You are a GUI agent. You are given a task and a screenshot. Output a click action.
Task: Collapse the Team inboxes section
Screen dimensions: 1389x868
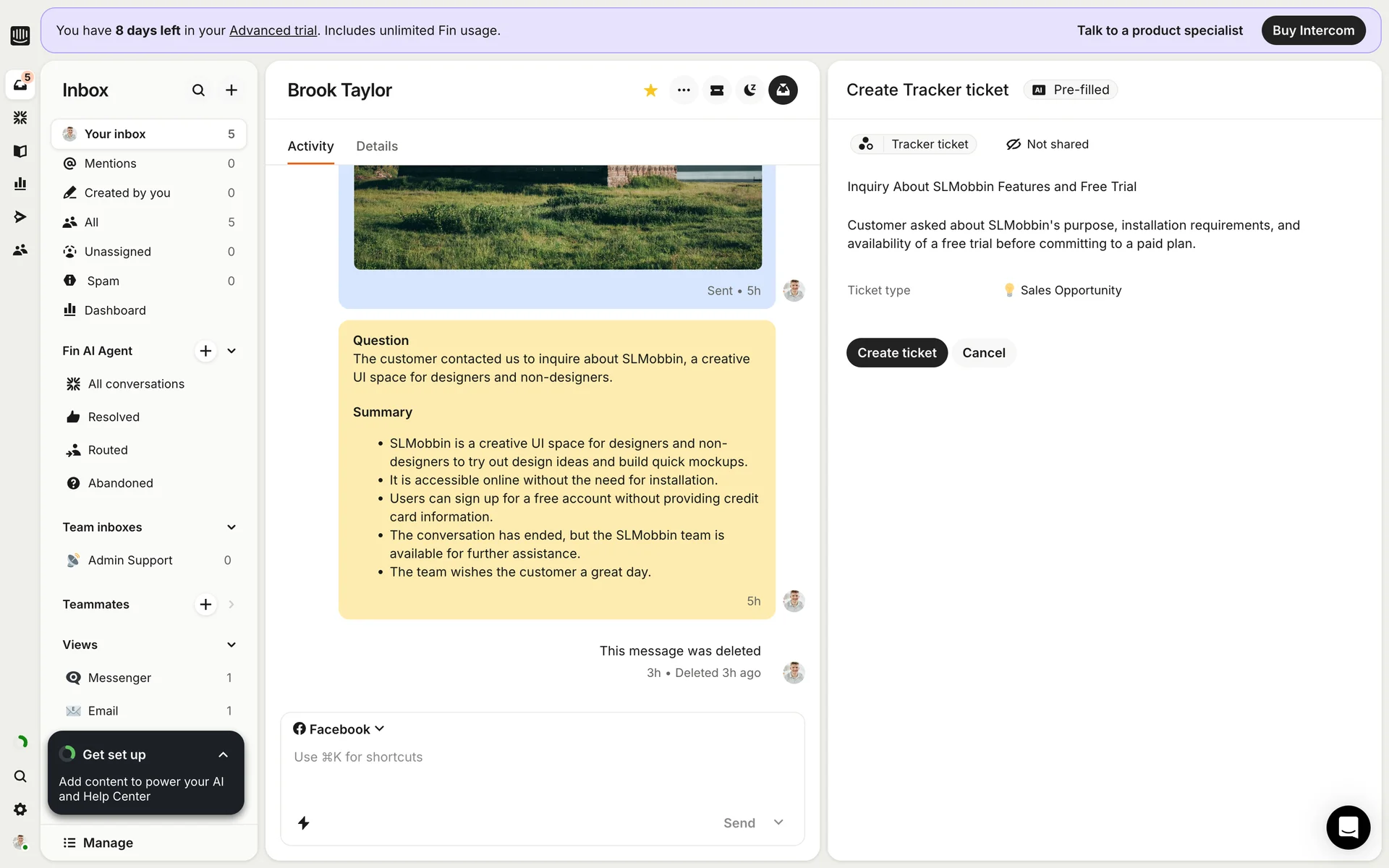point(231,527)
